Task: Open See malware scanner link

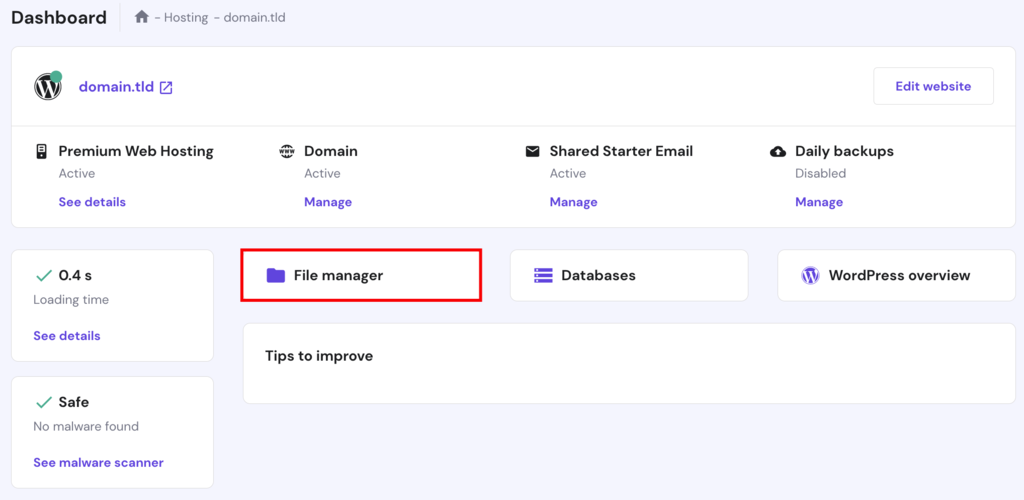Action: coord(98,463)
